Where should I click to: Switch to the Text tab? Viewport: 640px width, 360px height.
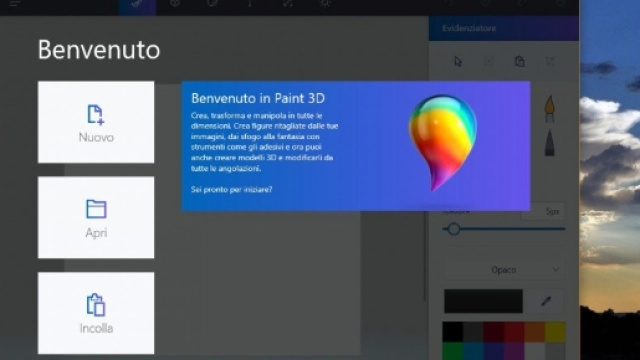point(250,4)
